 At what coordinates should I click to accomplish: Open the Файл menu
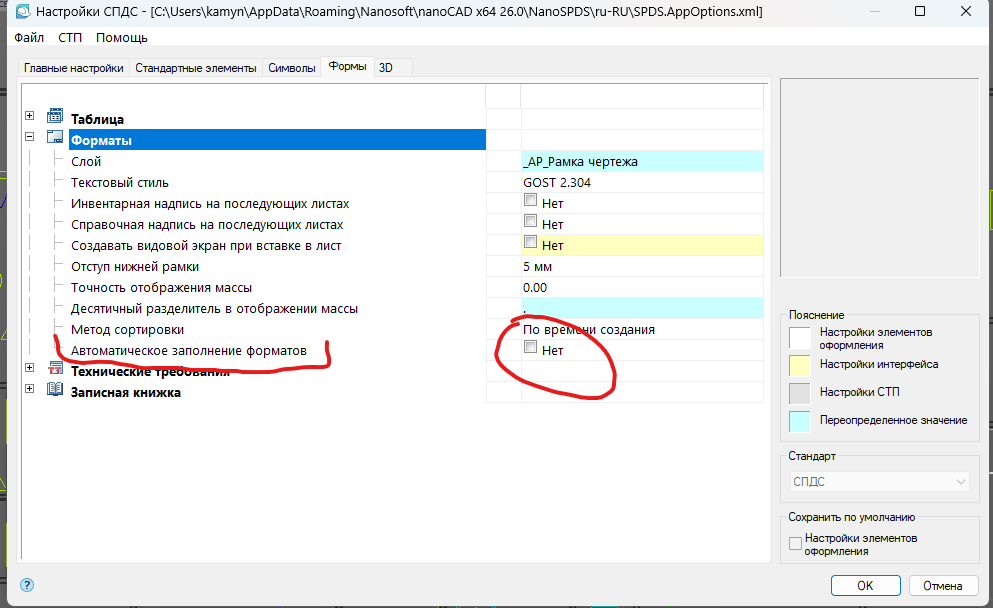click(29, 37)
